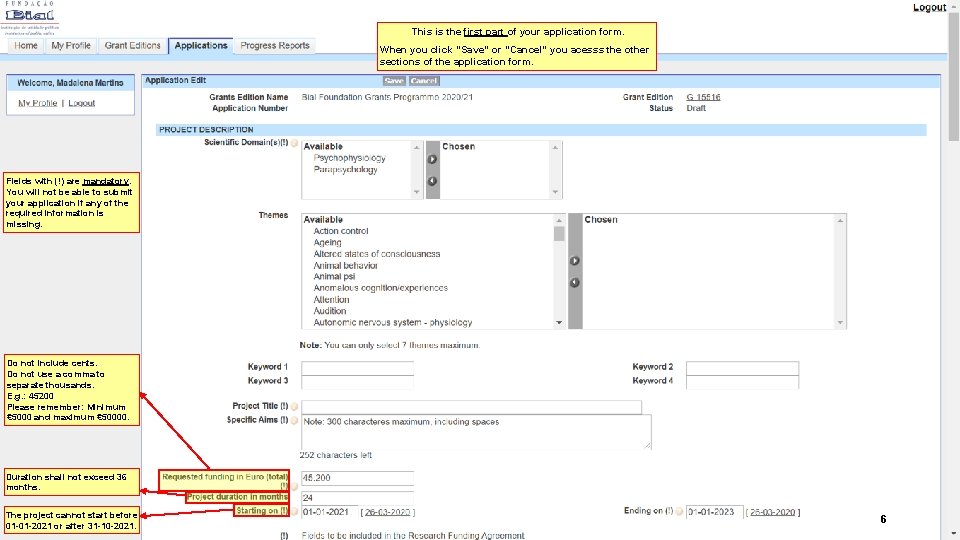This screenshot has width=960, height=540.
Task: Open info icon next to Project Title
Action: click(294, 407)
